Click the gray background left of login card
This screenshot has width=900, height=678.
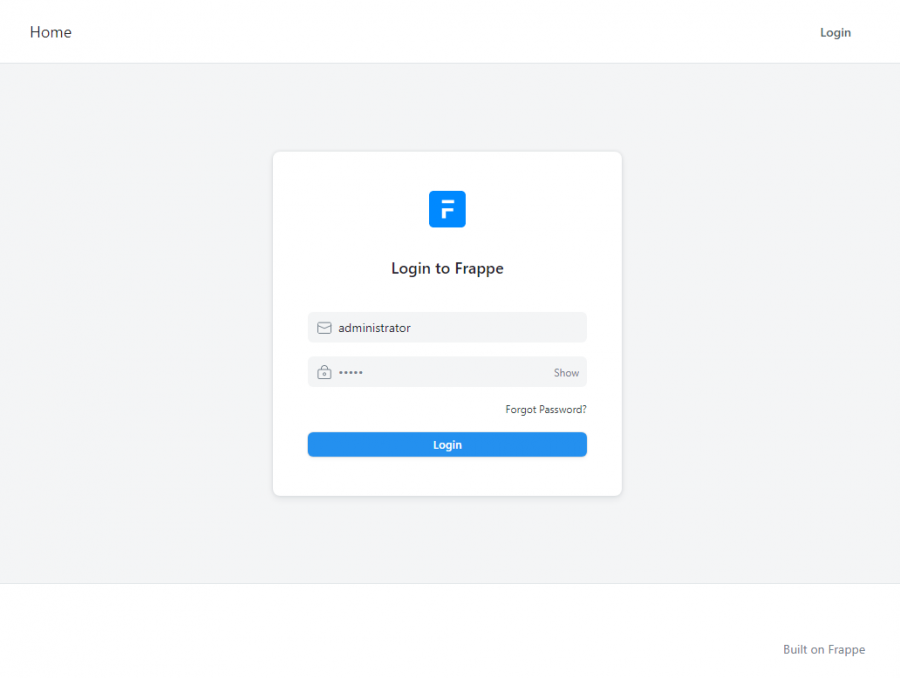pyautogui.click(x=136, y=323)
